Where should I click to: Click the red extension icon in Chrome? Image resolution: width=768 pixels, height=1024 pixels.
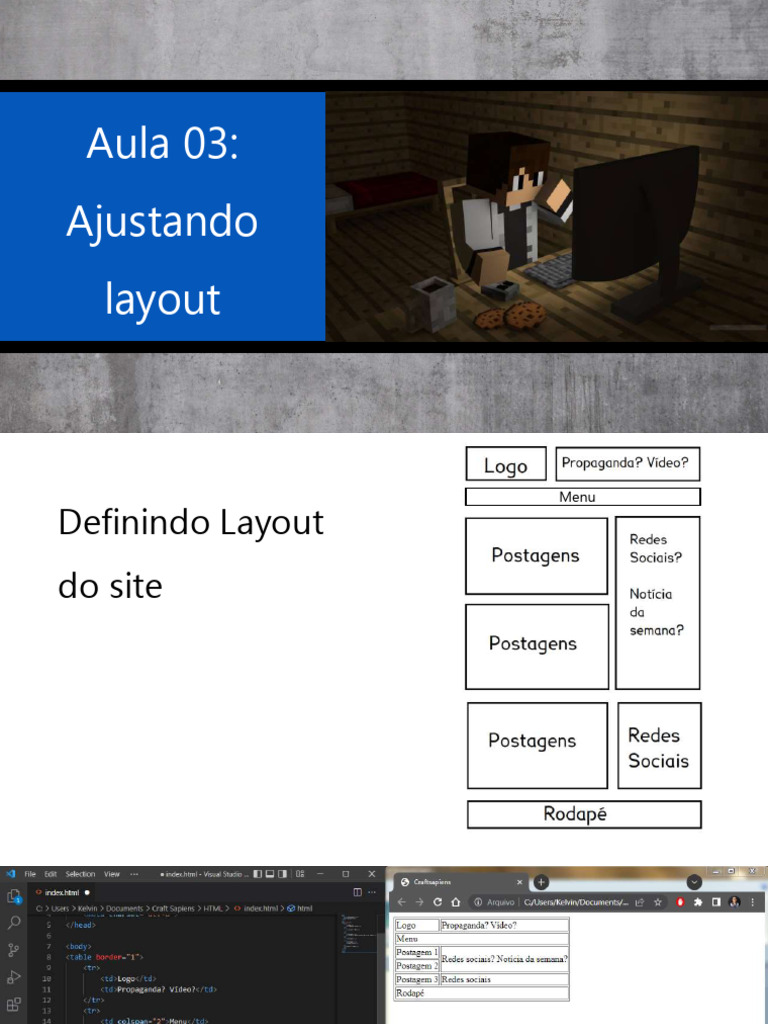680,902
